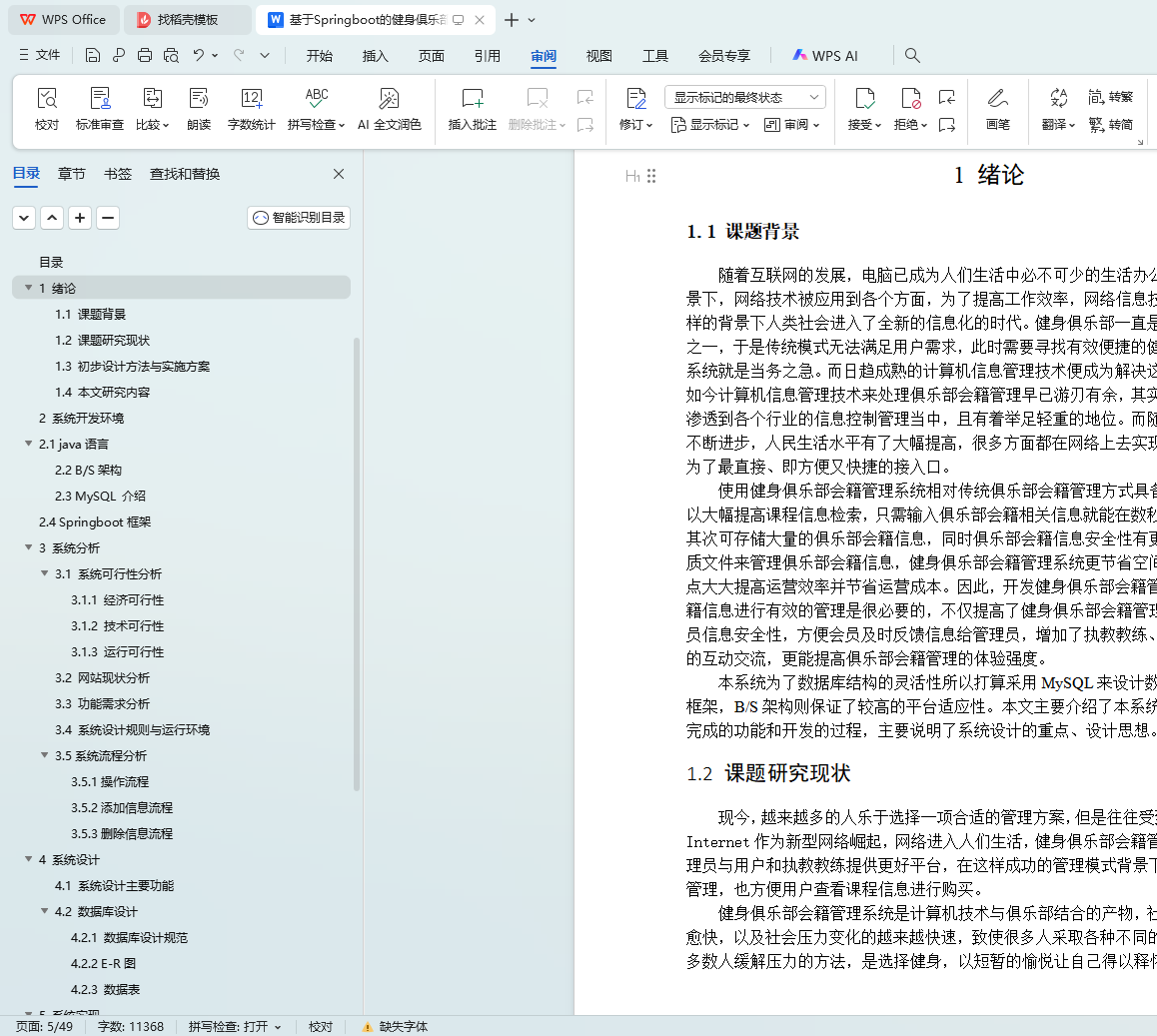Viewport: 1157px width, 1036px height.
Task: Click the heading drag handle dots
Action: coord(651,176)
